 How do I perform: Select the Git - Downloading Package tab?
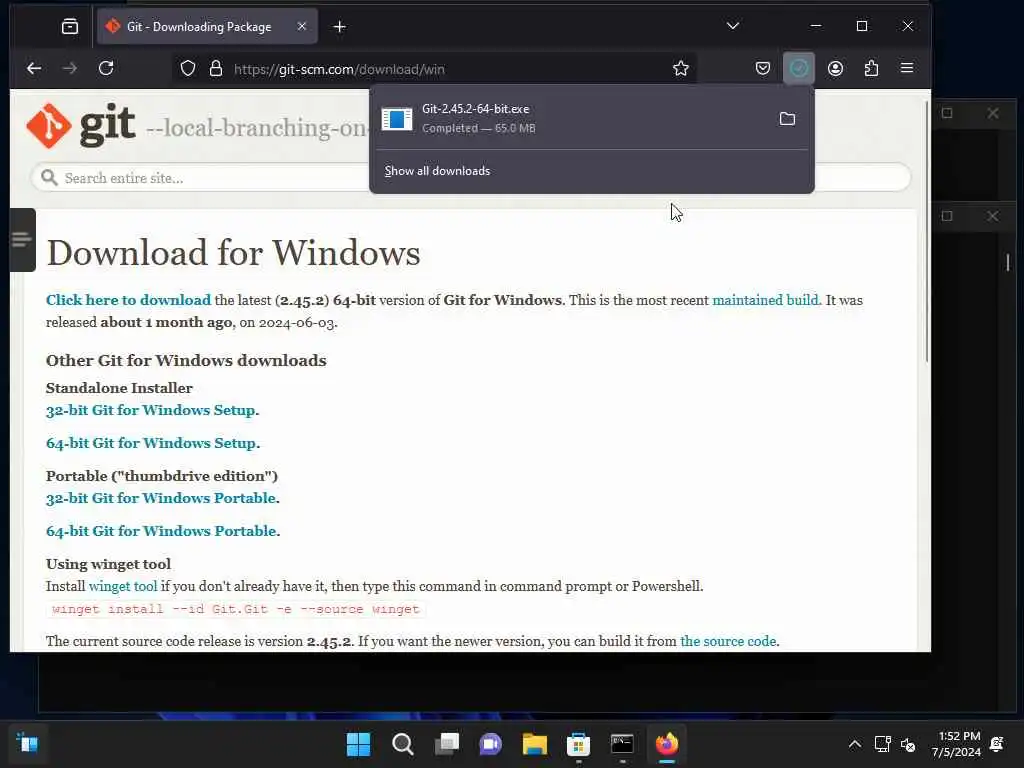(x=207, y=26)
